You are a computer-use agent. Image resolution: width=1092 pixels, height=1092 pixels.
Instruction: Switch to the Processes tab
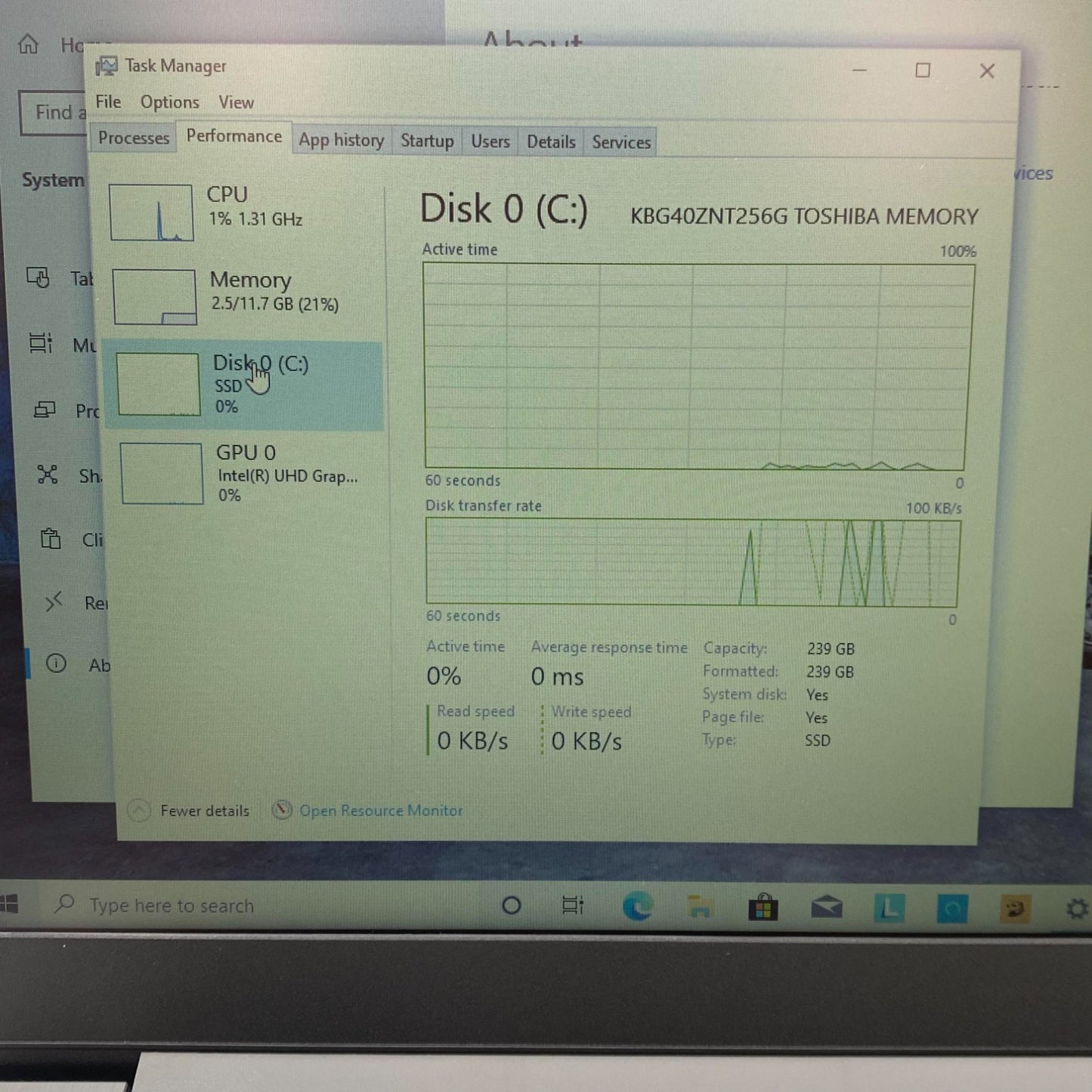tap(134, 138)
